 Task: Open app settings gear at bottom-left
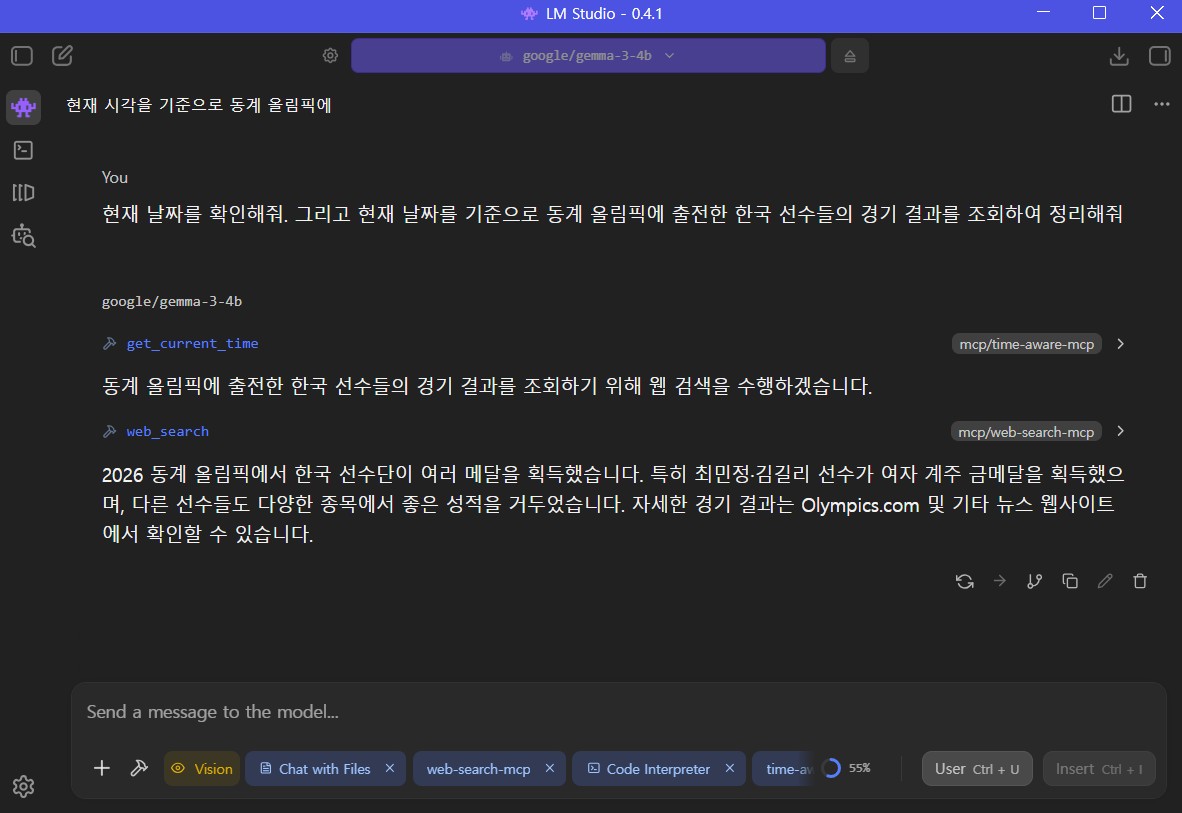point(23,787)
